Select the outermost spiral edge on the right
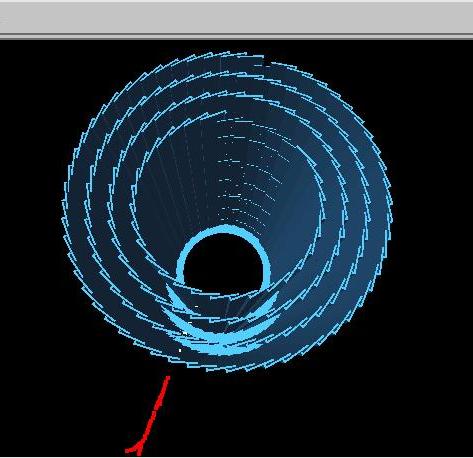Screen dimensions: 473x458 (389, 207)
